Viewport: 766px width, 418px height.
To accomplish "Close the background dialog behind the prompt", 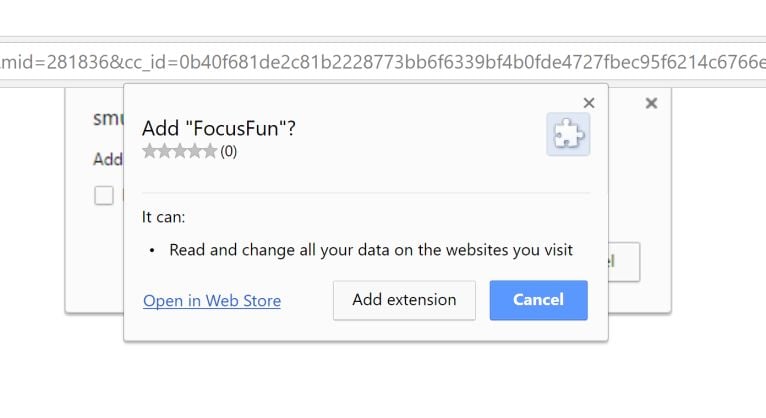I will [x=651, y=103].
